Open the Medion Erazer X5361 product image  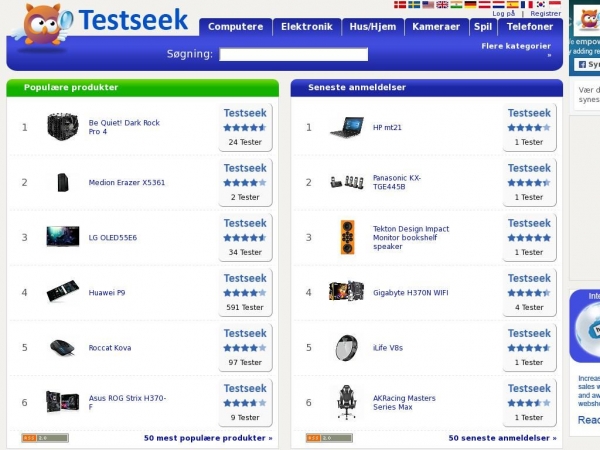coord(63,182)
